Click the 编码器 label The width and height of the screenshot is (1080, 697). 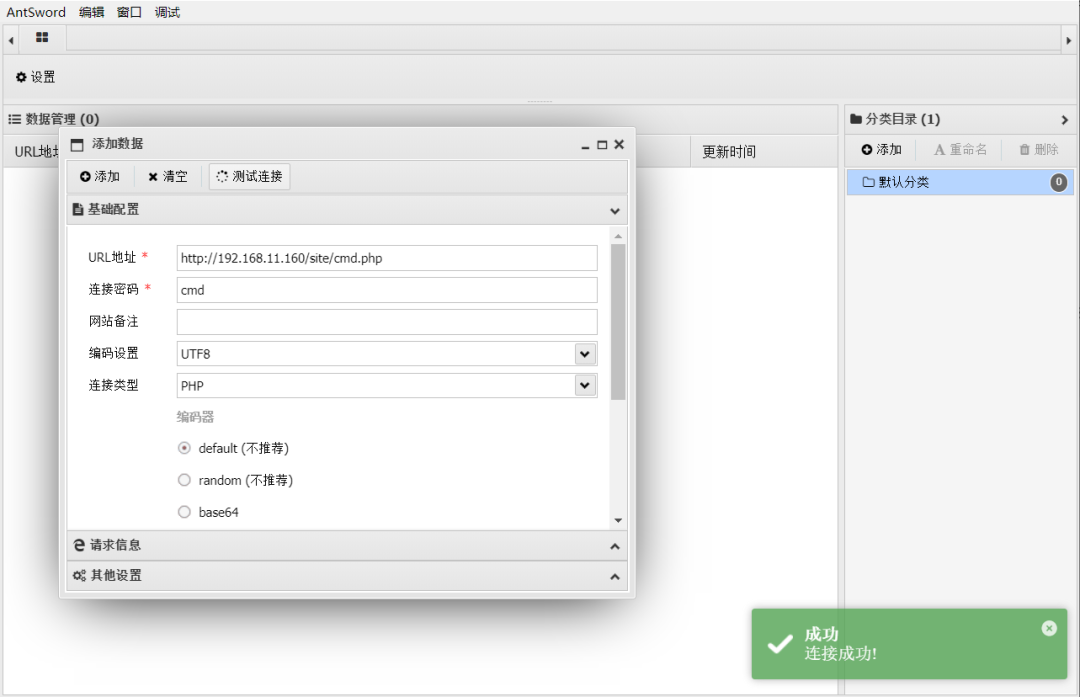[x=195, y=417]
